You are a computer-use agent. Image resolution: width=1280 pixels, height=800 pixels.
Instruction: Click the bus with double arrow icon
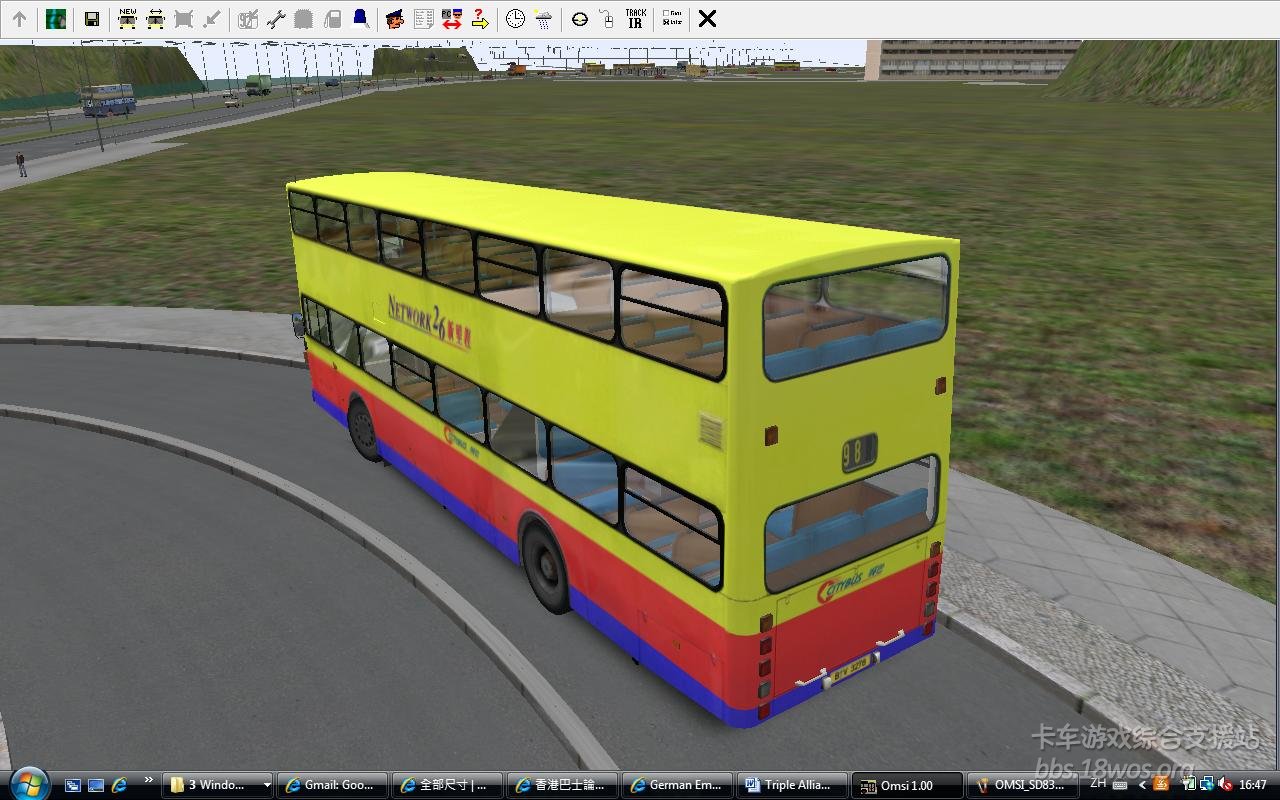click(x=155, y=19)
